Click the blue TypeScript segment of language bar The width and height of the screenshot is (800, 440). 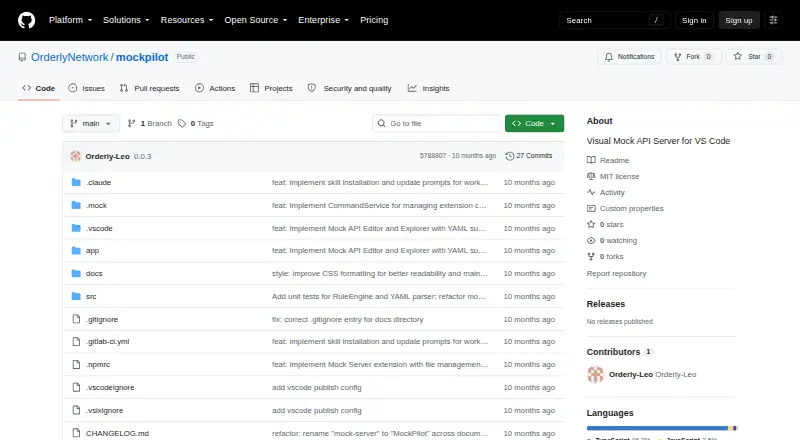[x=657, y=428]
